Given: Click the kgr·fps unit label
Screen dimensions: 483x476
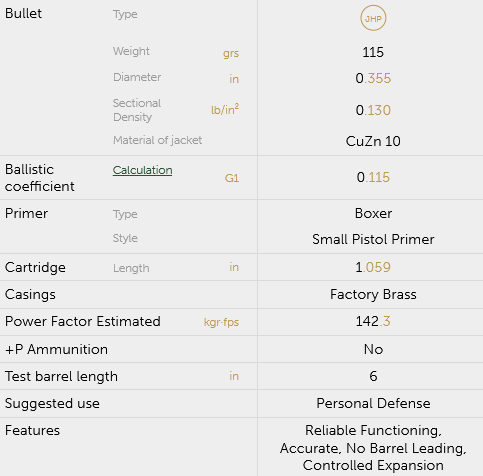Looking at the screenshot, I should (x=221, y=322).
